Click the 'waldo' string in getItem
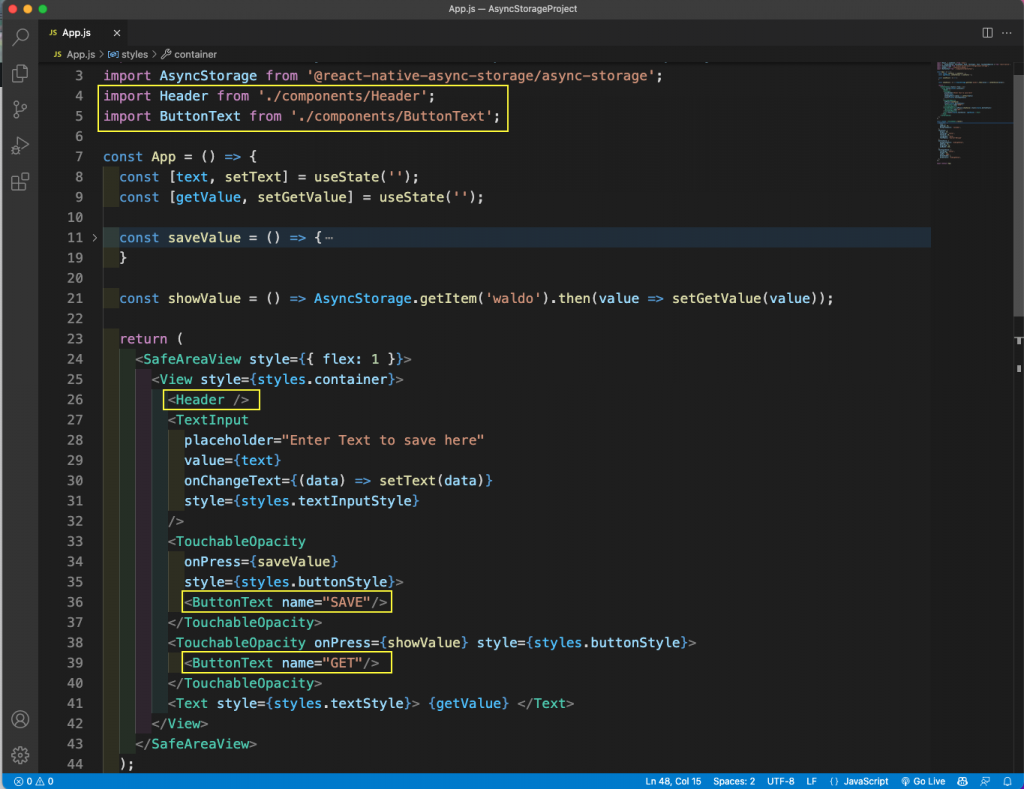The width and height of the screenshot is (1024, 789). 513,298
